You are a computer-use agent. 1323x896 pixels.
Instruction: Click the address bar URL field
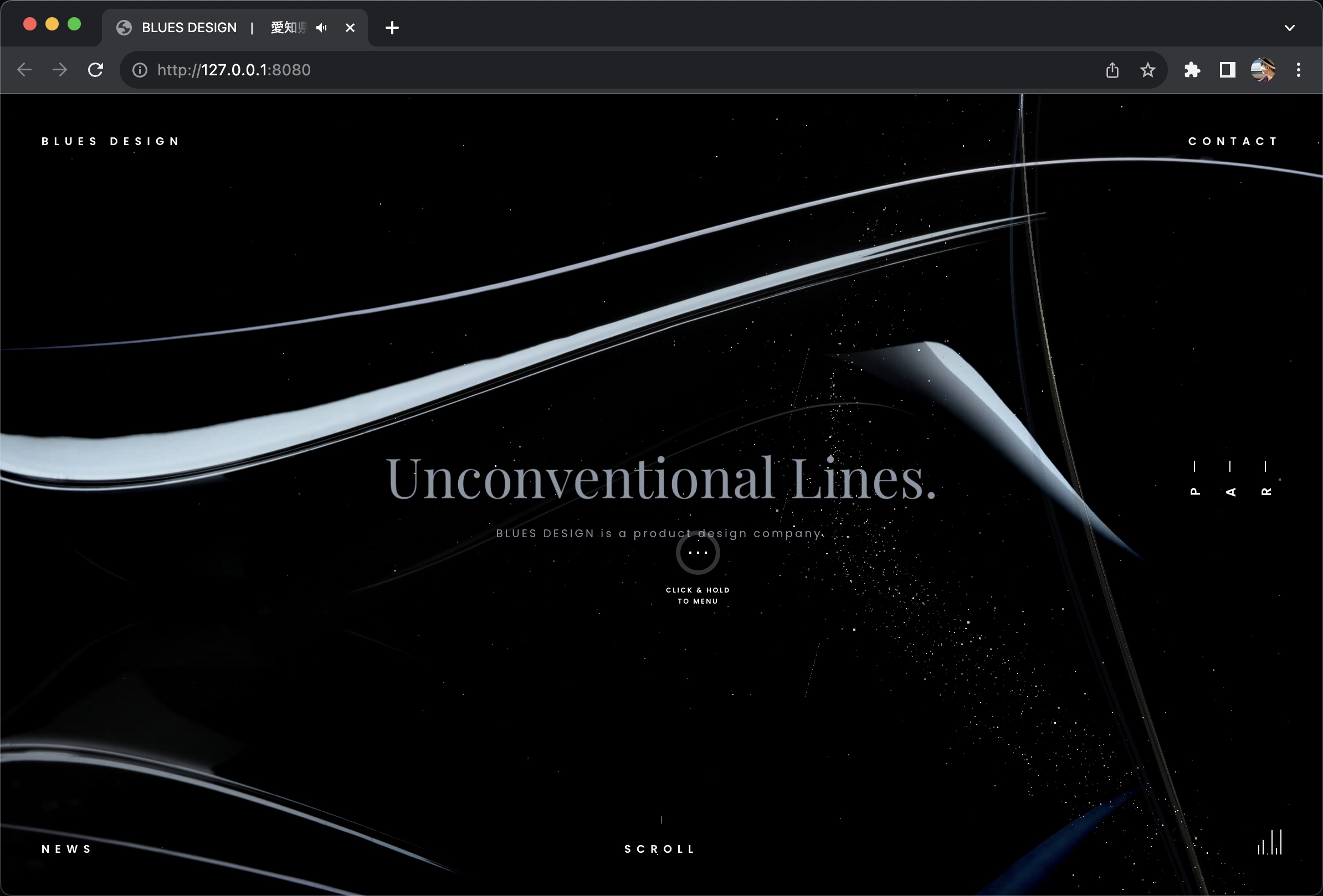pyautogui.click(x=570, y=70)
